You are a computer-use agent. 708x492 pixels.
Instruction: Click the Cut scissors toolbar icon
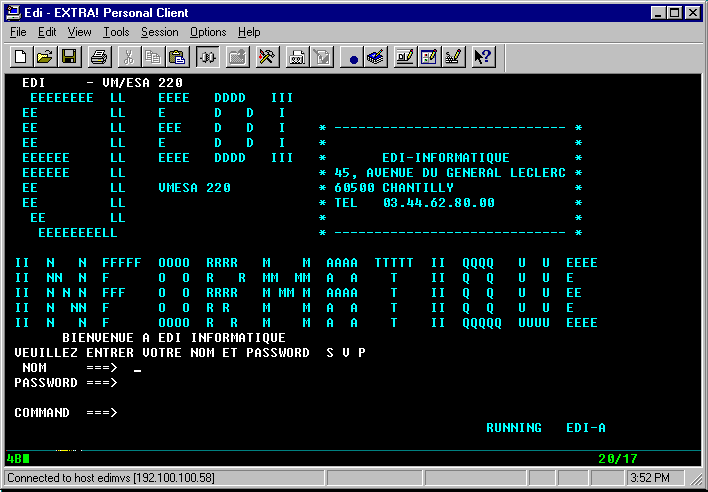click(x=129, y=57)
